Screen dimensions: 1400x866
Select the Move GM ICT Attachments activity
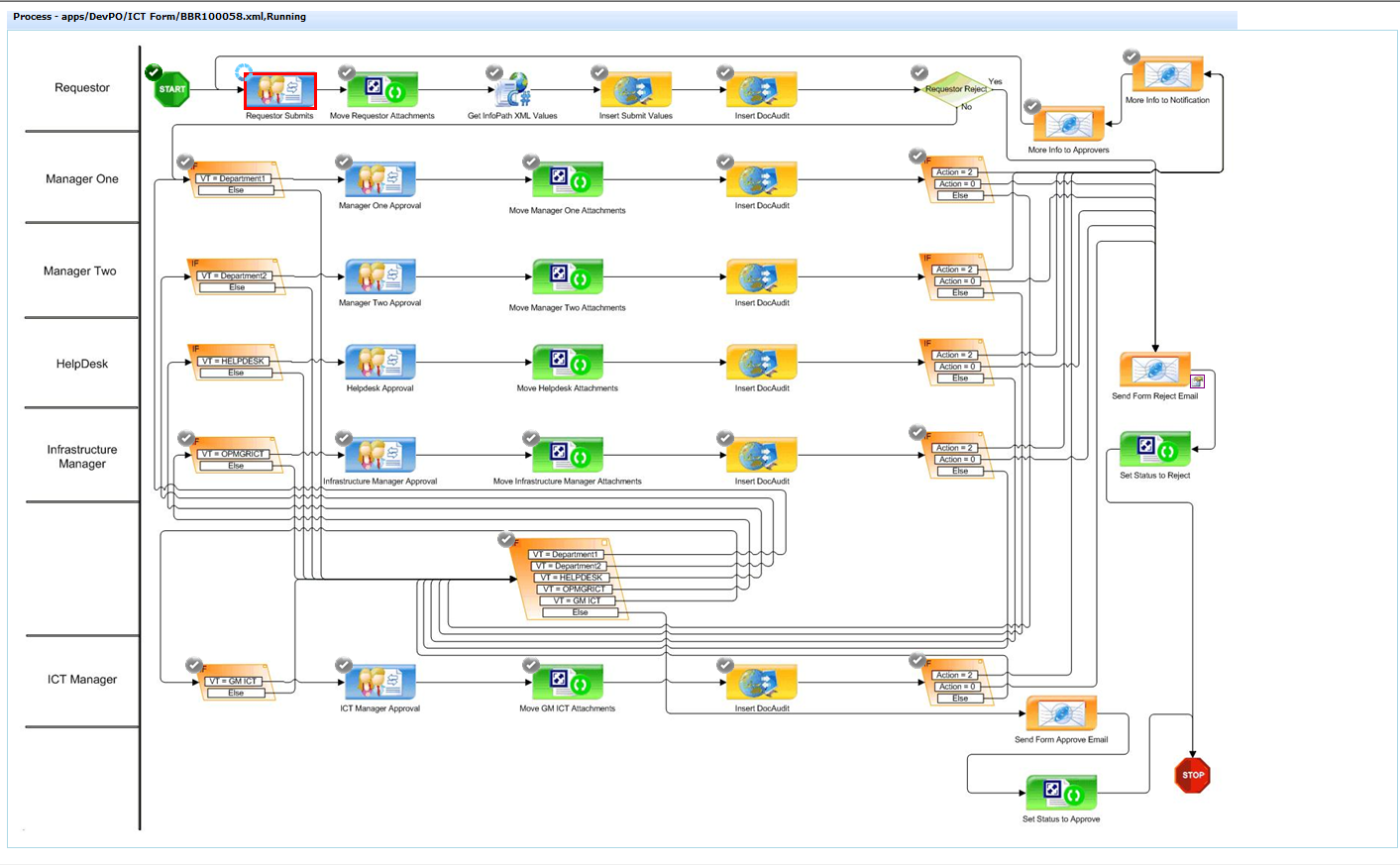pyautogui.click(x=568, y=683)
